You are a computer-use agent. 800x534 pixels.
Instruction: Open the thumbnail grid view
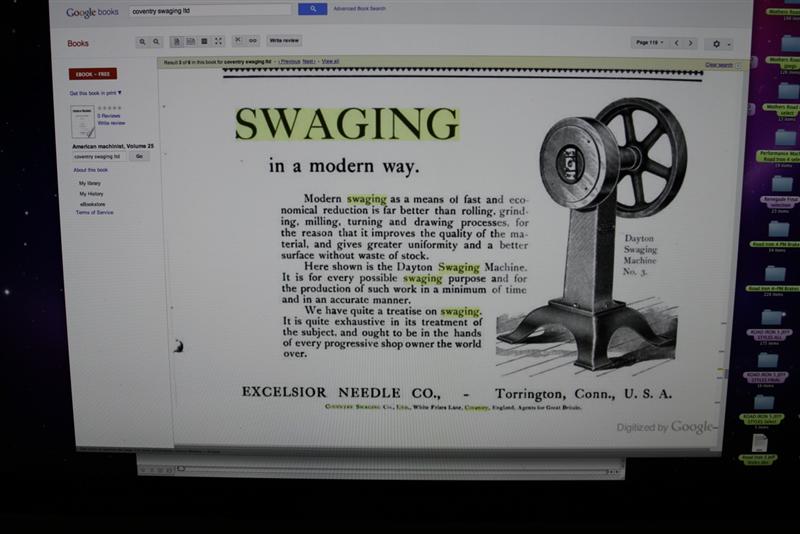[x=204, y=41]
